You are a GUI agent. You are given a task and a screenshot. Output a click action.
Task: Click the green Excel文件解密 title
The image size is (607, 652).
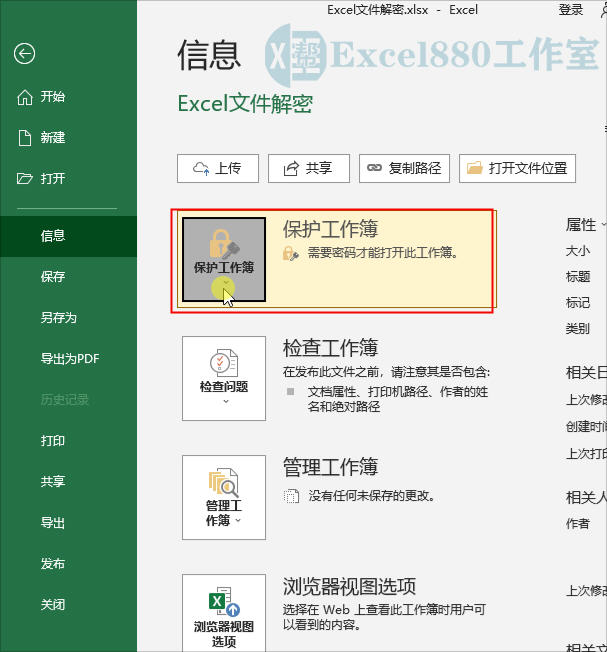click(x=245, y=104)
